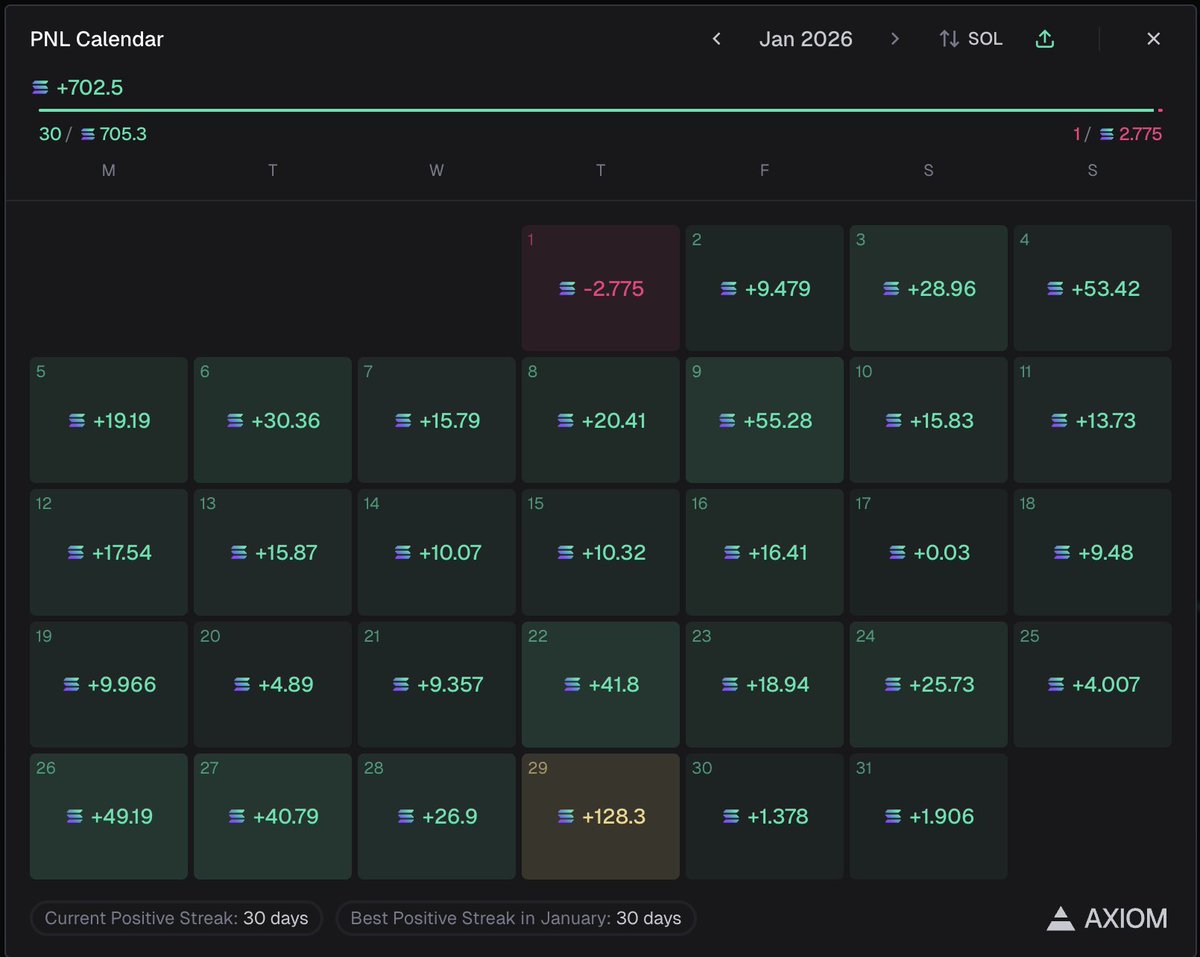The width and height of the screenshot is (1200, 957).
Task: Click the green profit progress bar
Action: [x=596, y=110]
